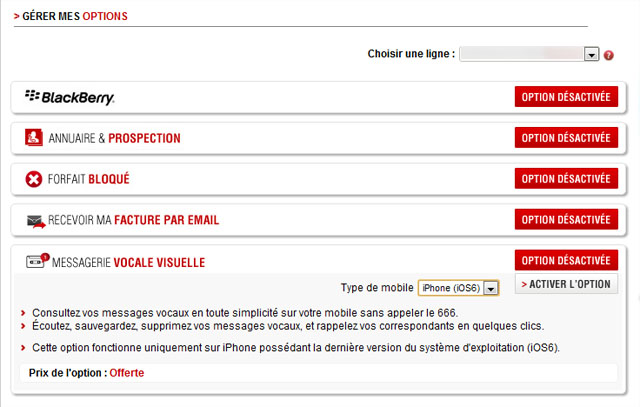Enable the Facture par Email option
This screenshot has height=407, width=640.
click(566, 220)
